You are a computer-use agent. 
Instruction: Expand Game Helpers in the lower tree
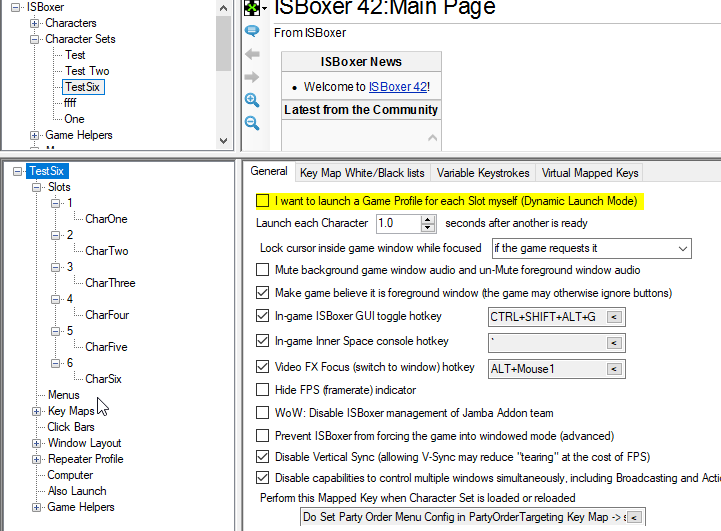pyautogui.click(x=37, y=508)
